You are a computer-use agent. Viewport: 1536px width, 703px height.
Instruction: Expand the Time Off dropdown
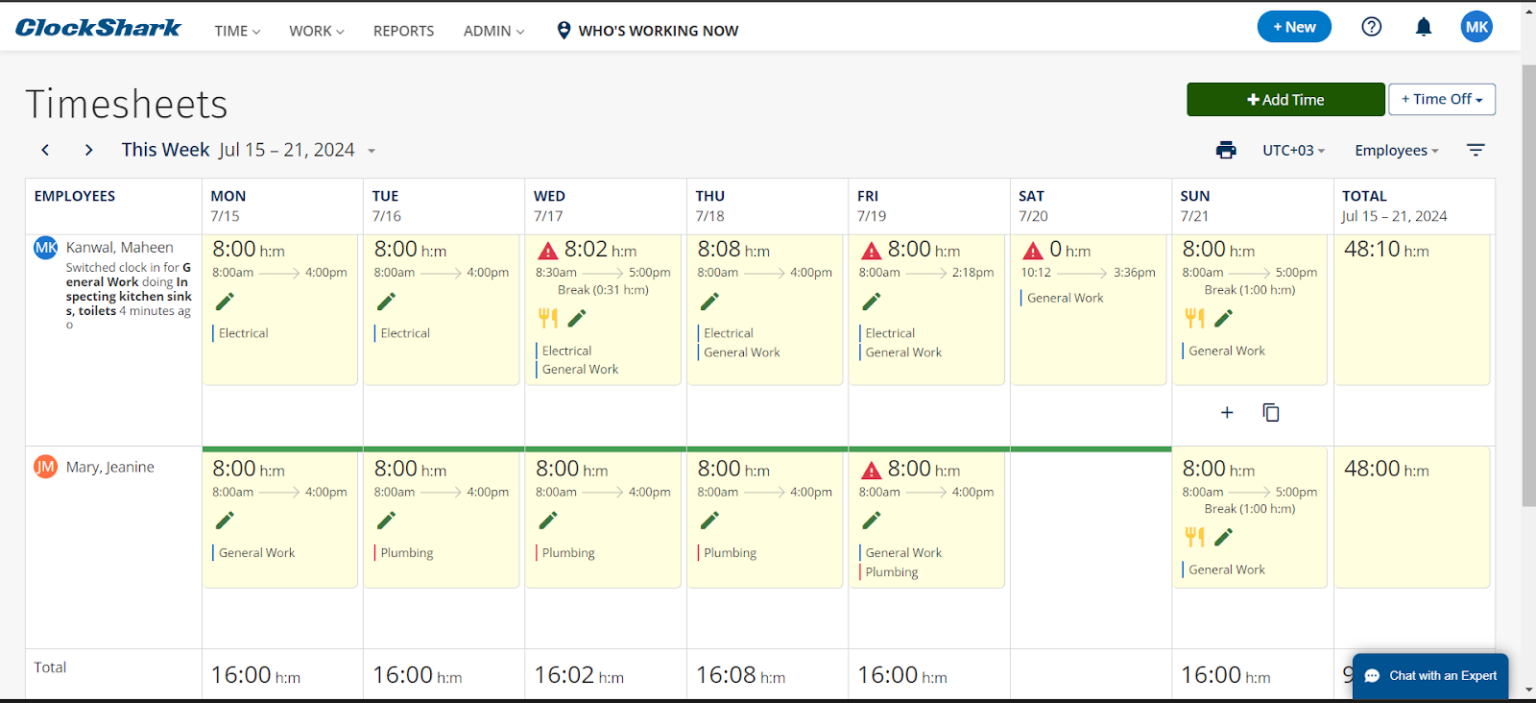click(1441, 99)
